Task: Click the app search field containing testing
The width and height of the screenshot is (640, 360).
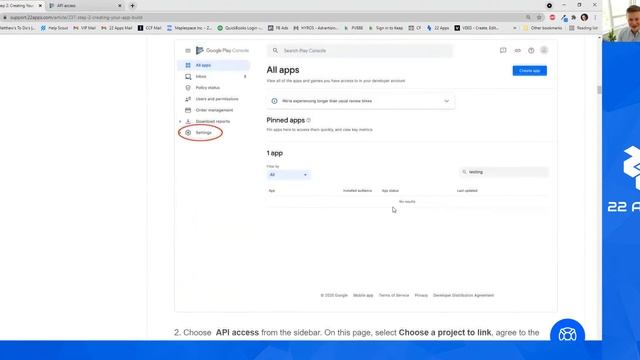Action: pyautogui.click(x=504, y=172)
